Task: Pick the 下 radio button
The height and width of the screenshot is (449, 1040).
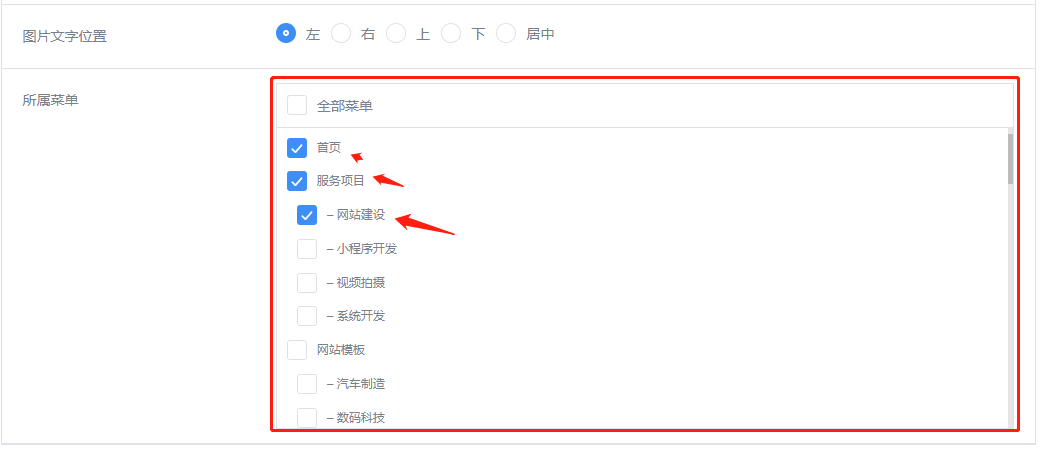Action: click(x=451, y=33)
